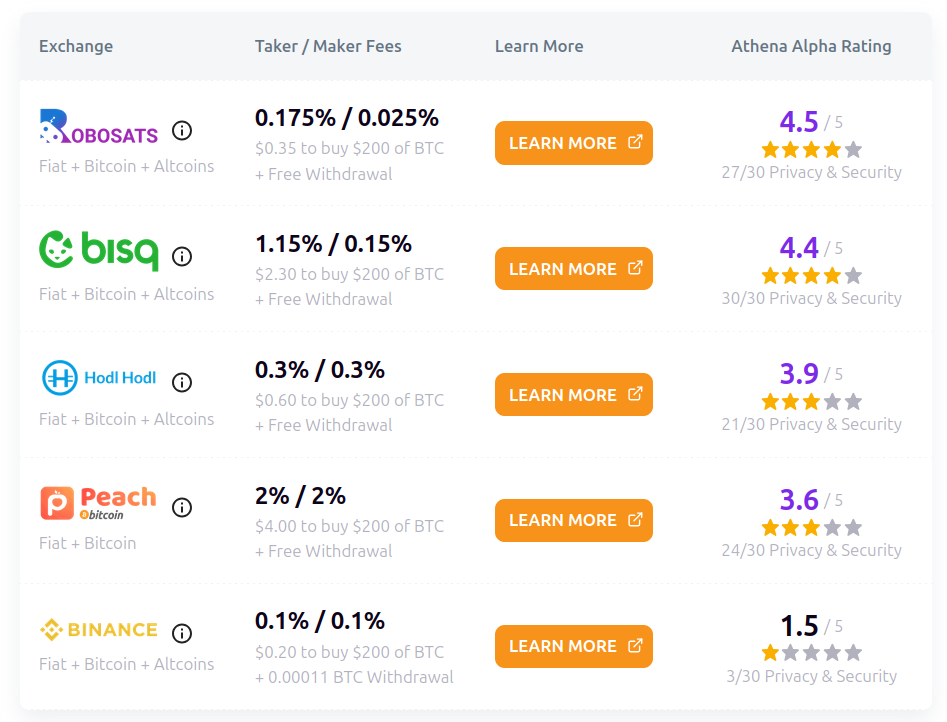Click $2.30 to buy $200 of BTC
Viewport: 947px width, 722px height.
pyautogui.click(x=349, y=274)
